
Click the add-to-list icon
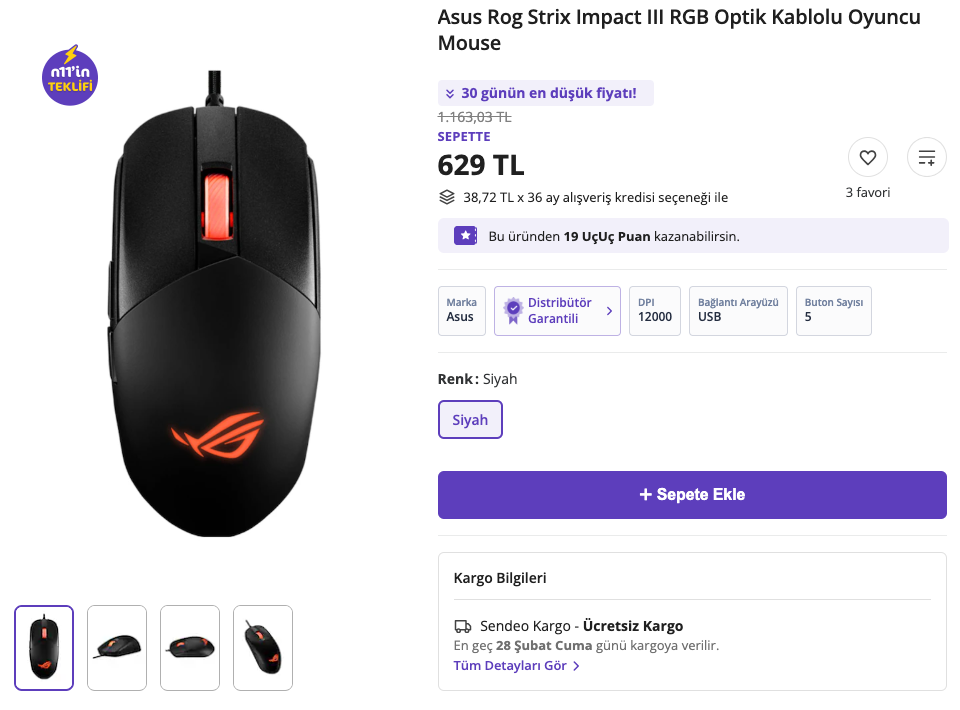(927, 157)
